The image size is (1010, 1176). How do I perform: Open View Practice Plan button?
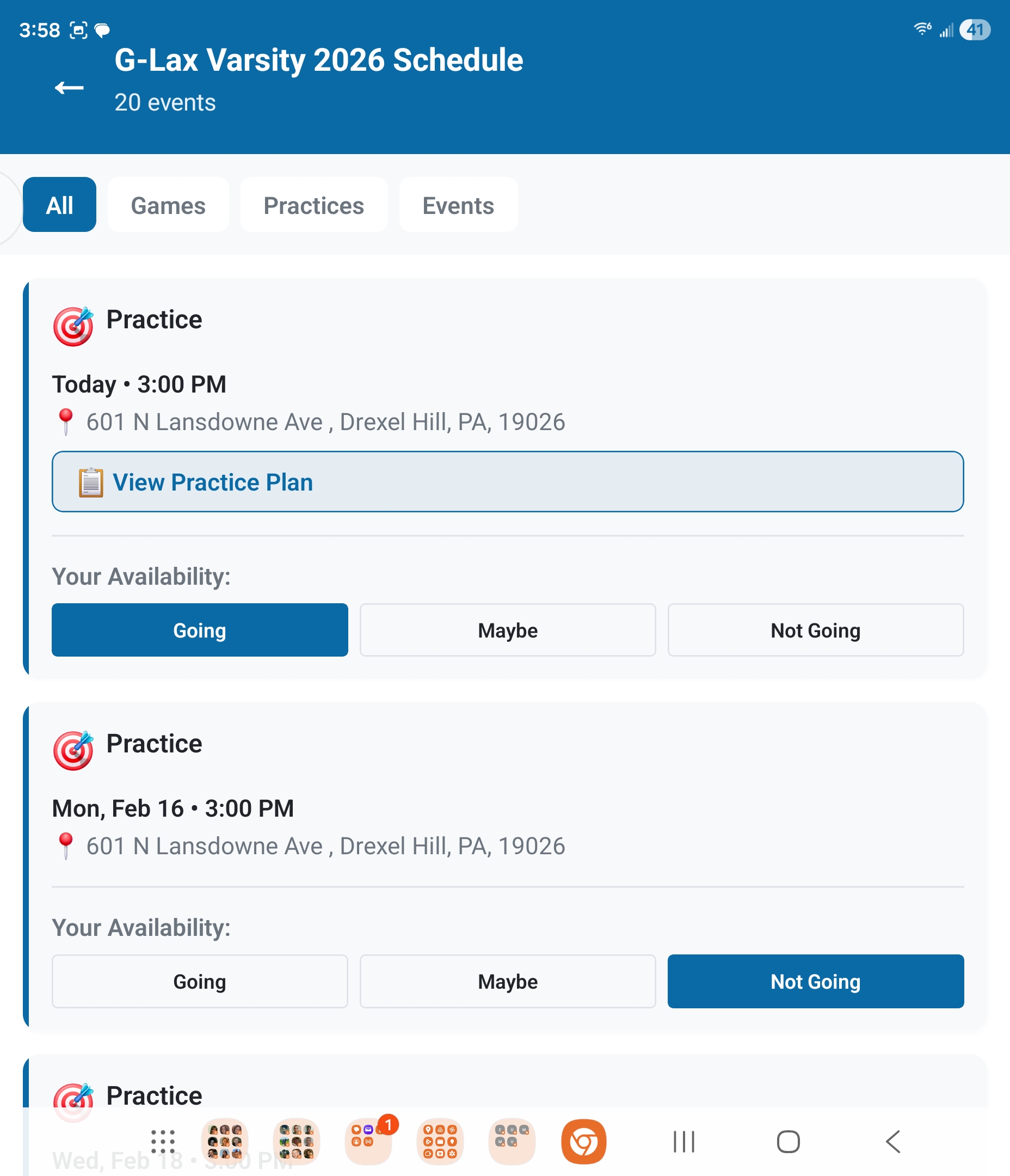[507, 482]
